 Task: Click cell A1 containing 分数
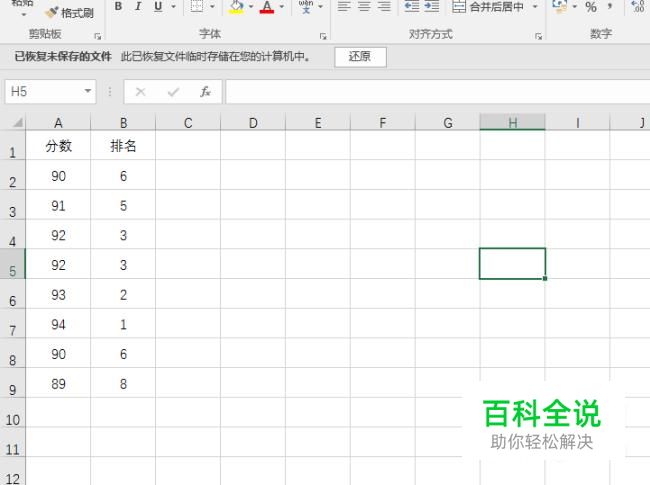click(x=58, y=146)
